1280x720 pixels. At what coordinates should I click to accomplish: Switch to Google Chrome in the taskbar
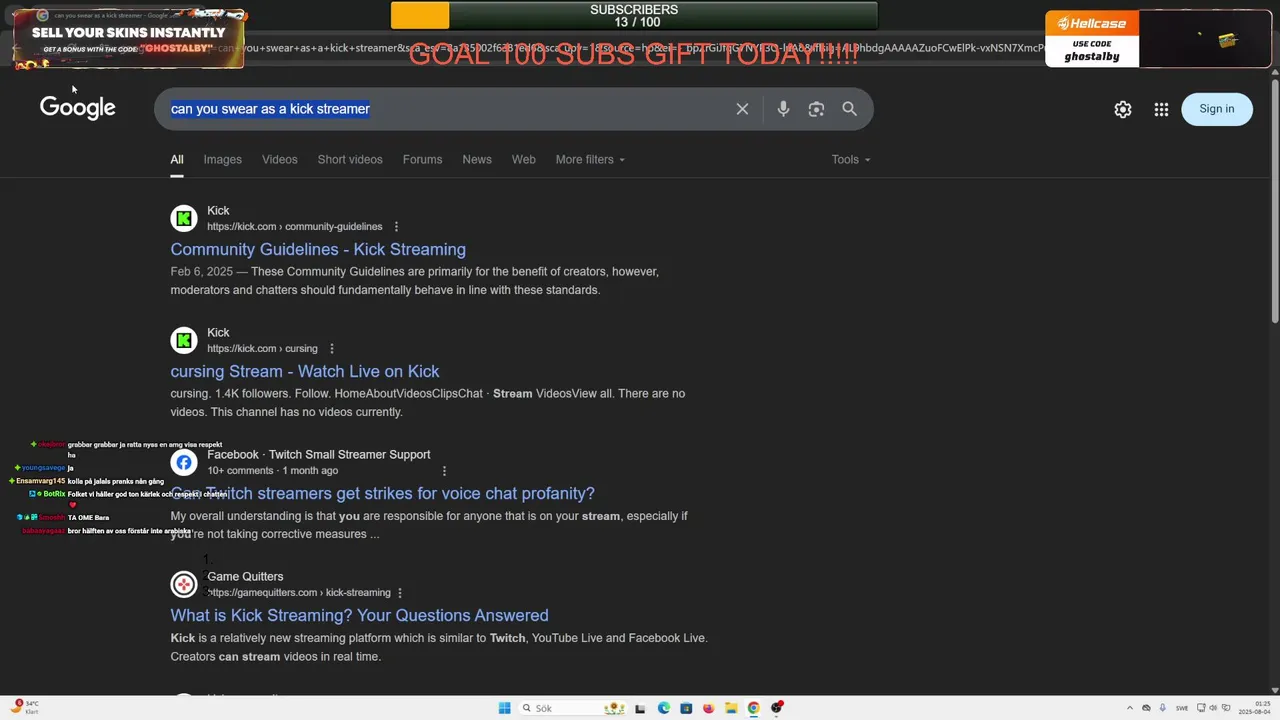click(753, 708)
